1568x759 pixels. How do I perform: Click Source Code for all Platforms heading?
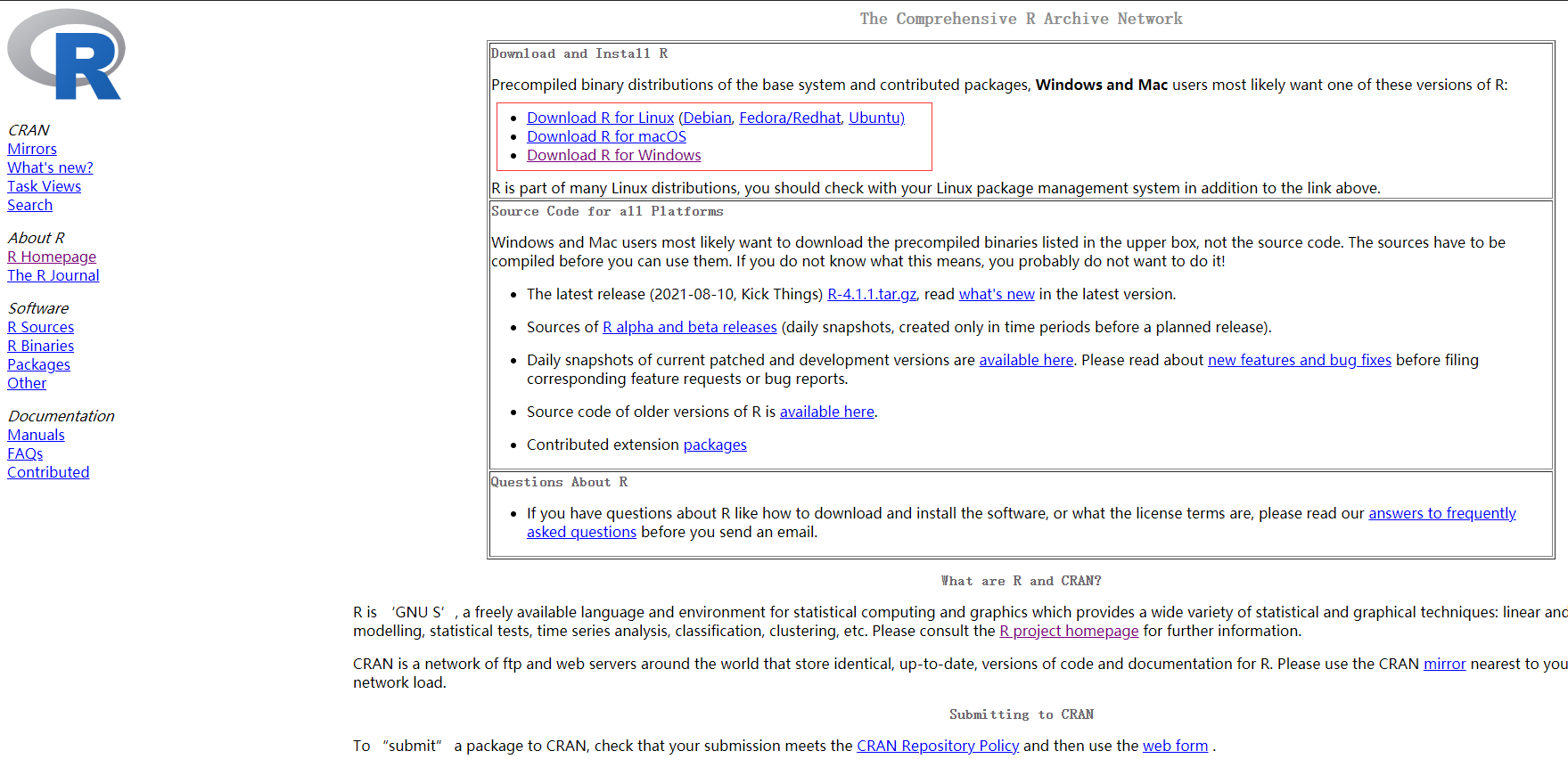(x=607, y=211)
